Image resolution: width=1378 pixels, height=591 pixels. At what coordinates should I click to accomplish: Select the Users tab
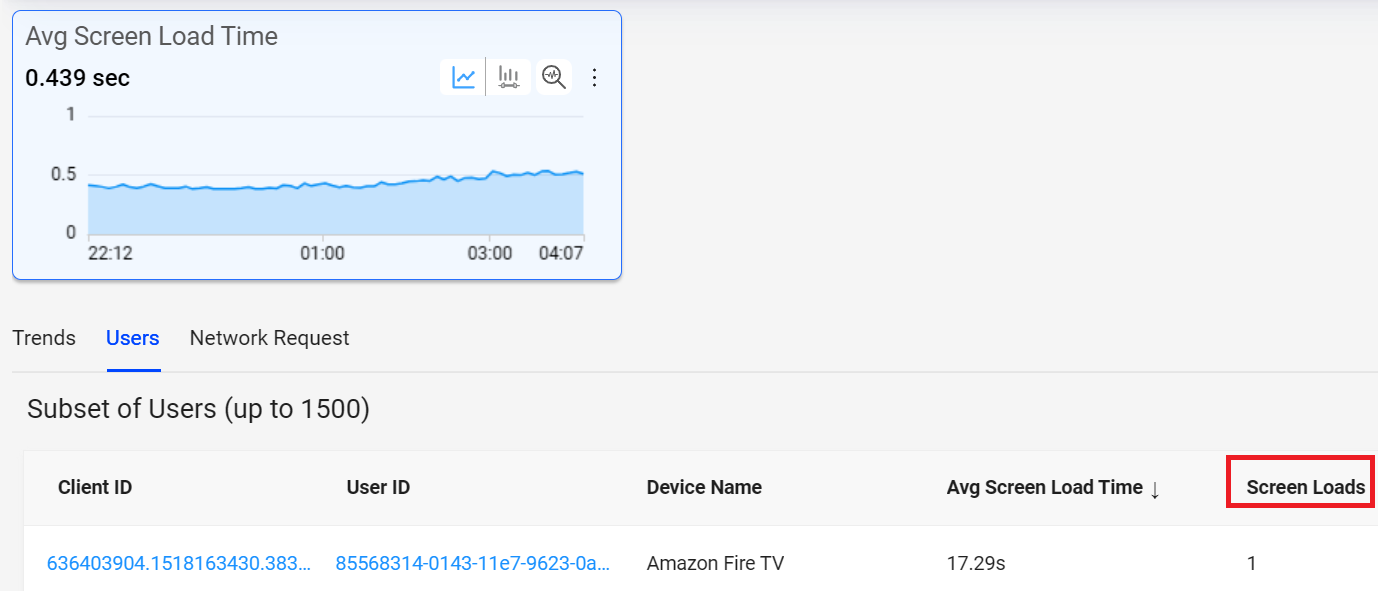[x=133, y=338]
